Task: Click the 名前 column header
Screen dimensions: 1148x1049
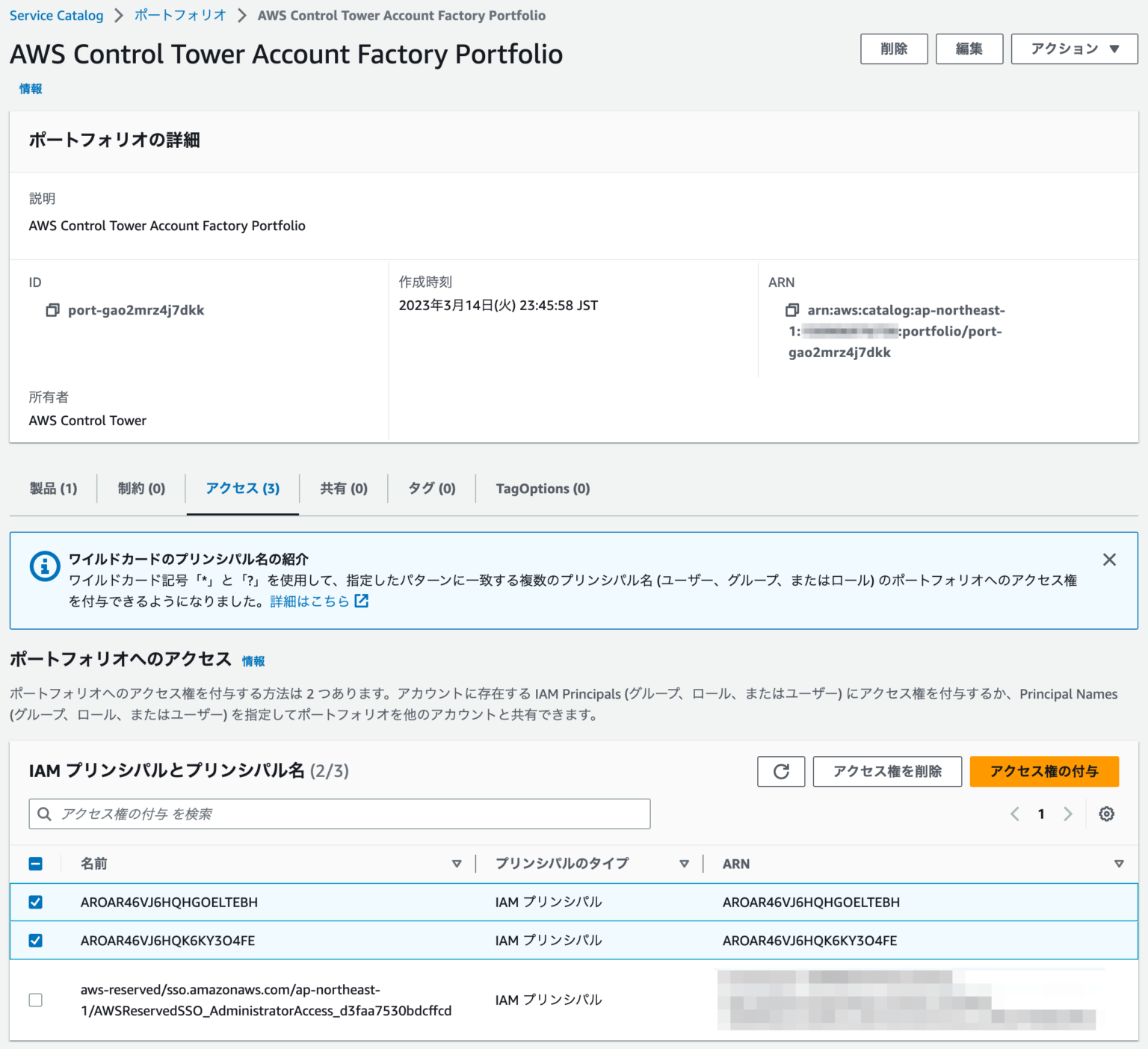Action: pos(94,864)
